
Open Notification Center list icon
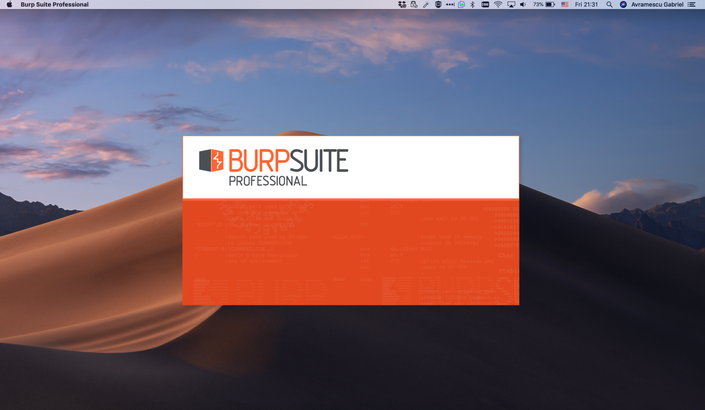[x=692, y=4]
